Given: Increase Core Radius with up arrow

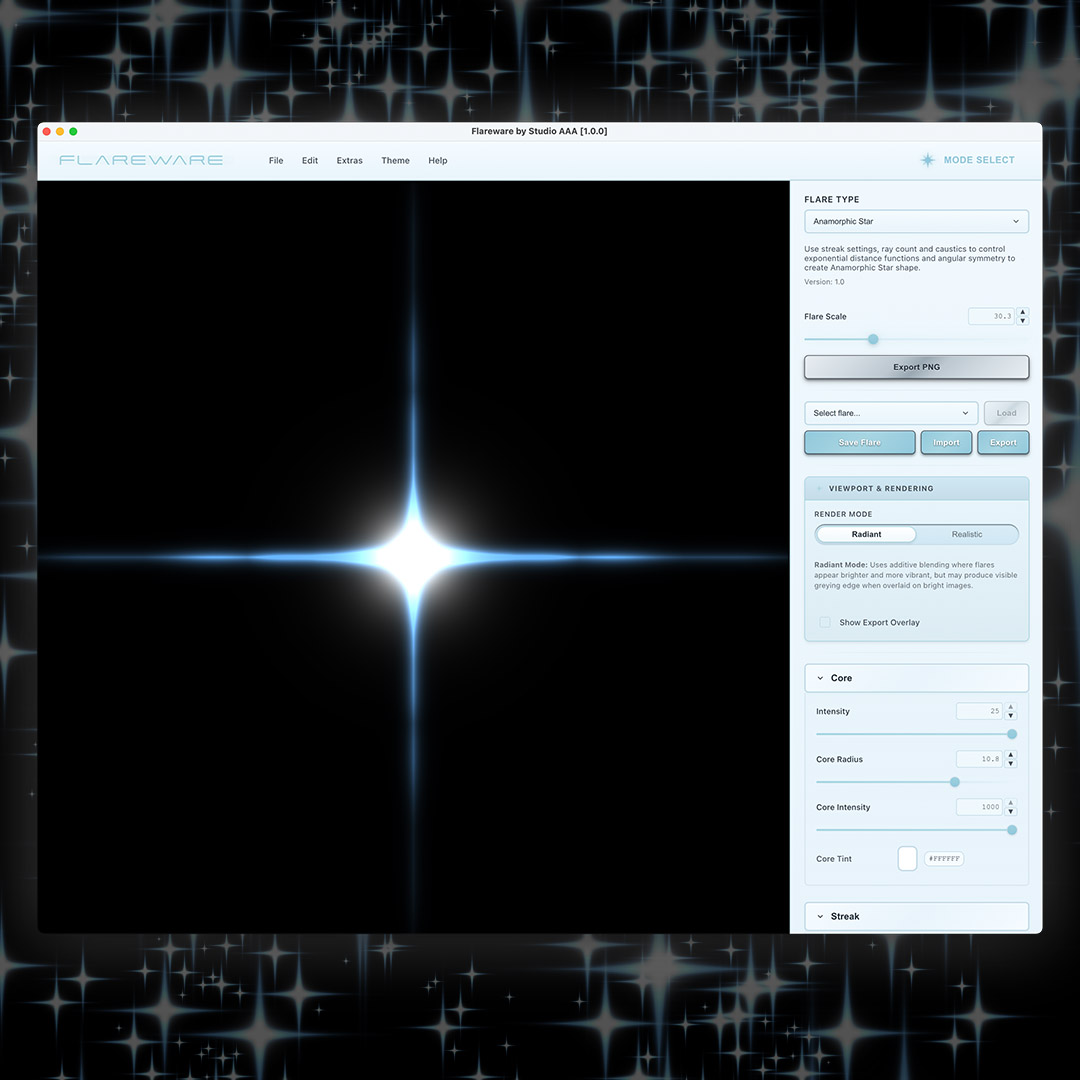Looking at the screenshot, I should click(1010, 755).
